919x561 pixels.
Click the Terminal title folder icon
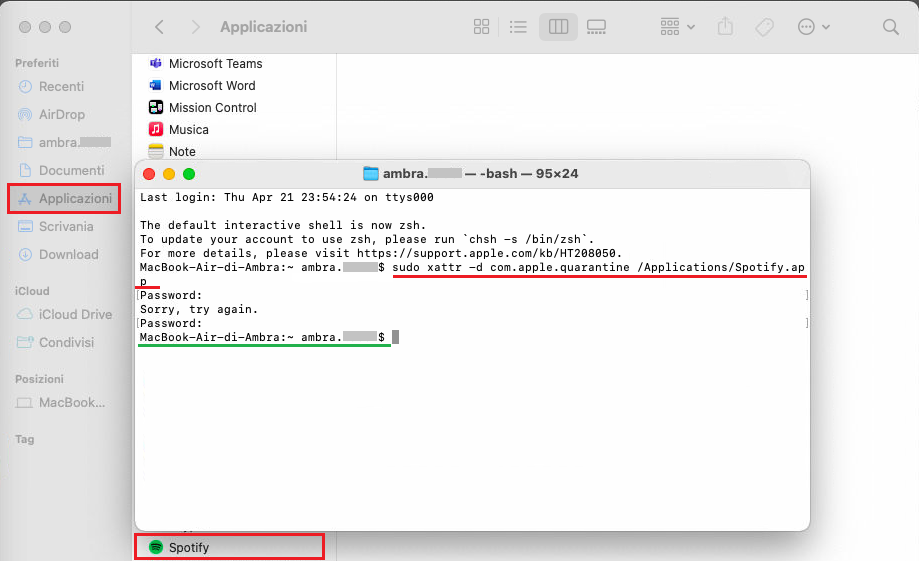coord(370,174)
